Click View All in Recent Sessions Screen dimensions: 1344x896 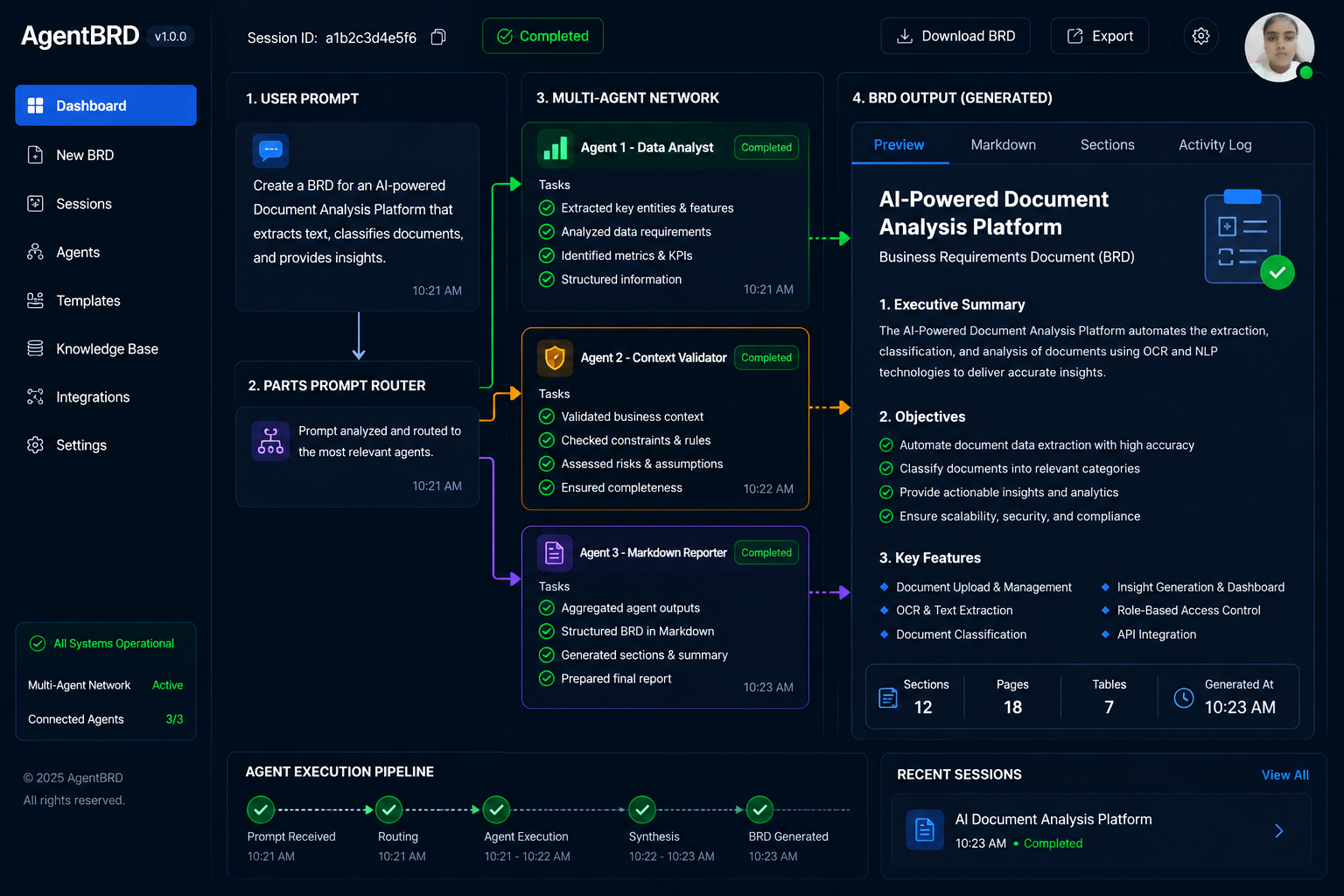pos(1284,775)
